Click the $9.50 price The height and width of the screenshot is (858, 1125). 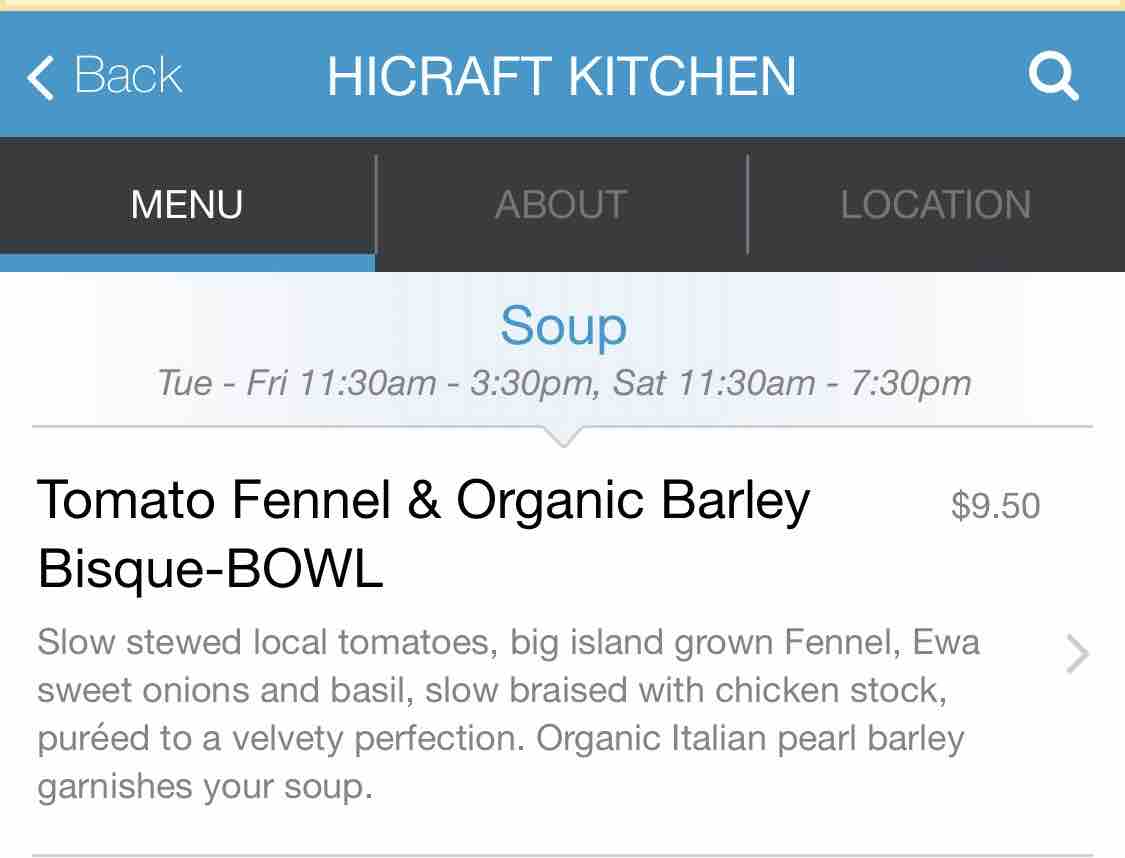(995, 506)
